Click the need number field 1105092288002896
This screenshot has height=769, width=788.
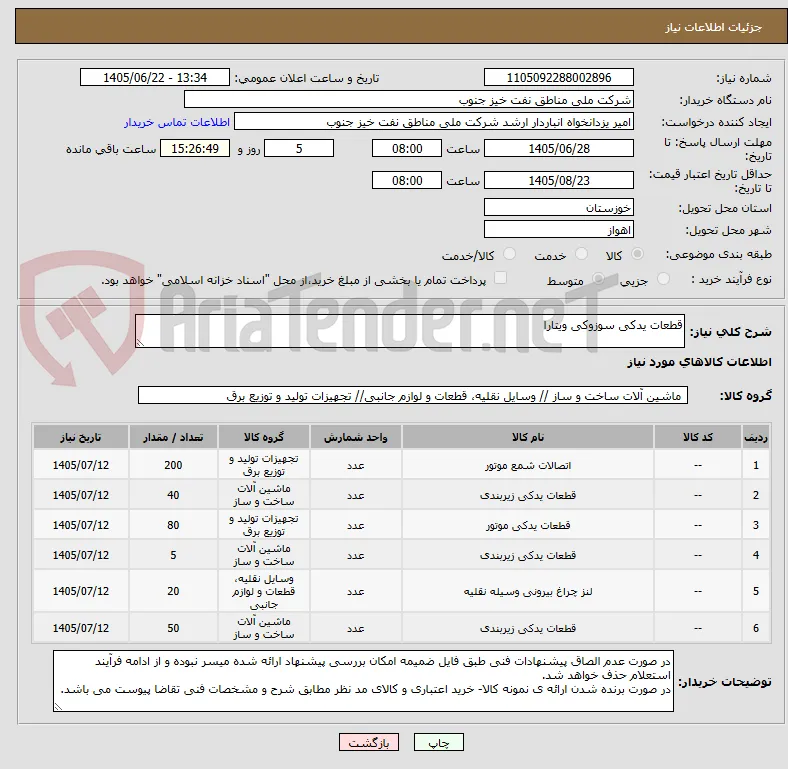click(x=558, y=78)
